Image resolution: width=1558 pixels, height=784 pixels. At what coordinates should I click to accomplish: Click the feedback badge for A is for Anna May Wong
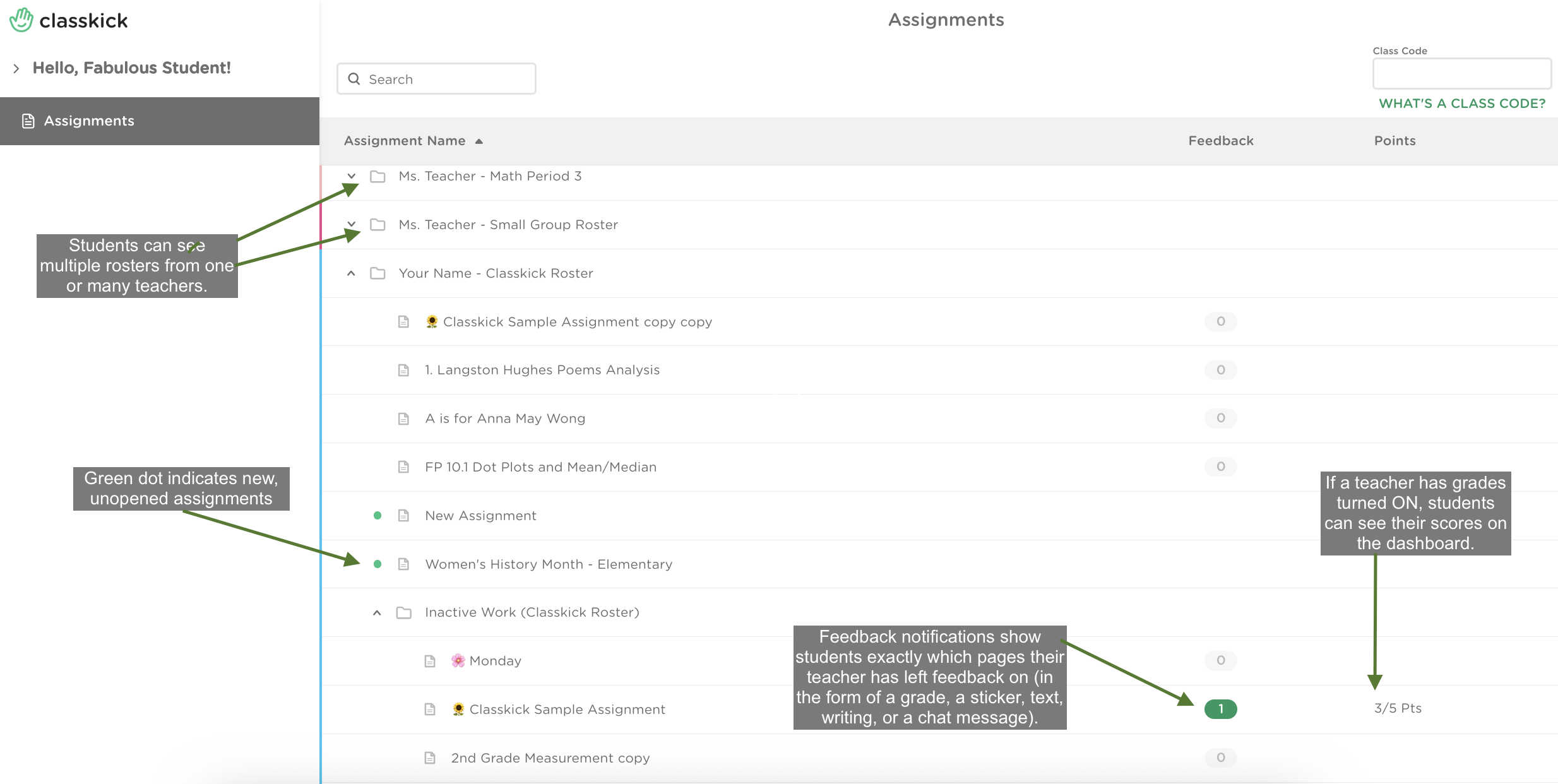pyautogui.click(x=1220, y=418)
